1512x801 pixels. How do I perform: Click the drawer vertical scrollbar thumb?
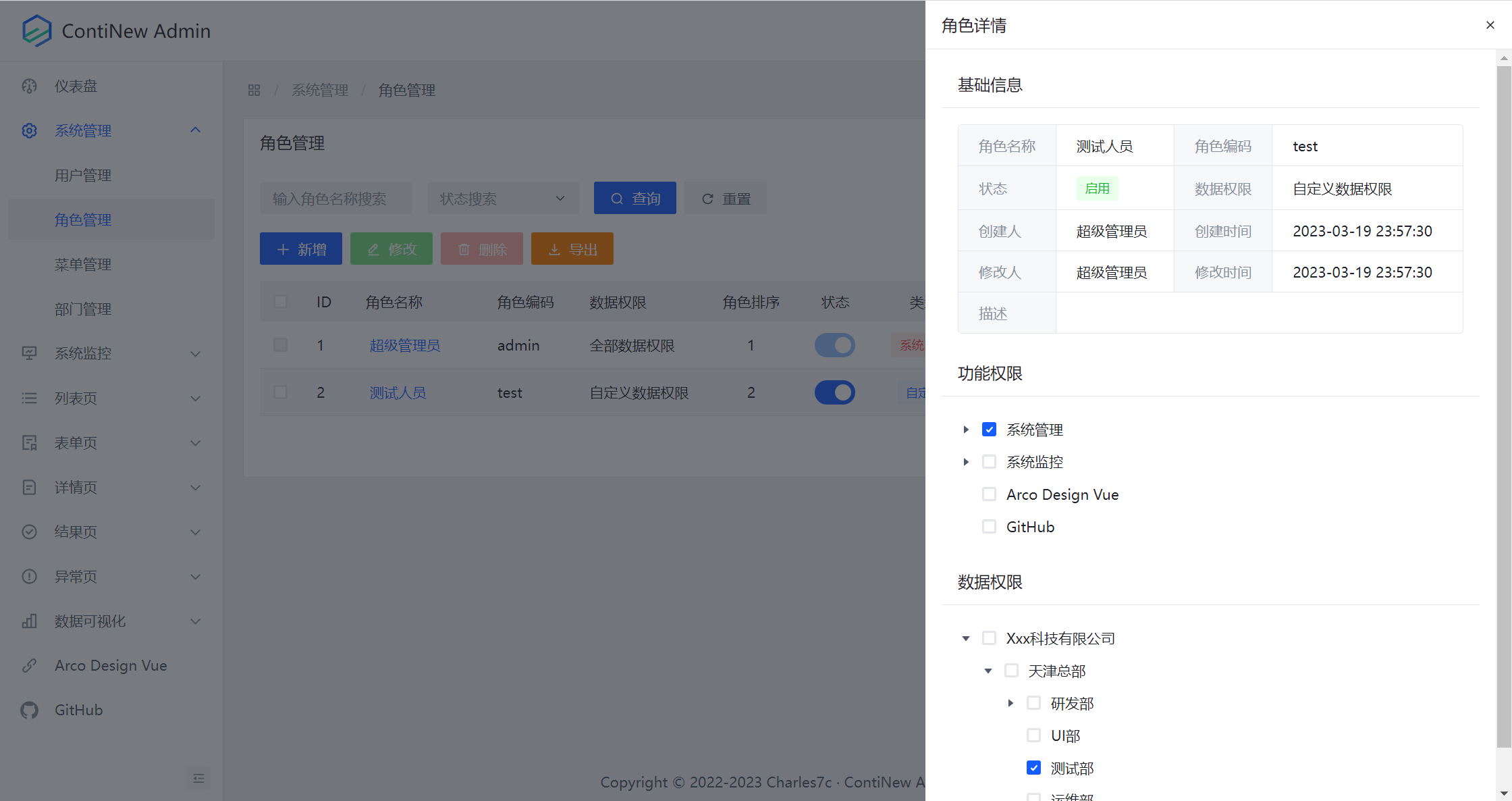point(1504,407)
